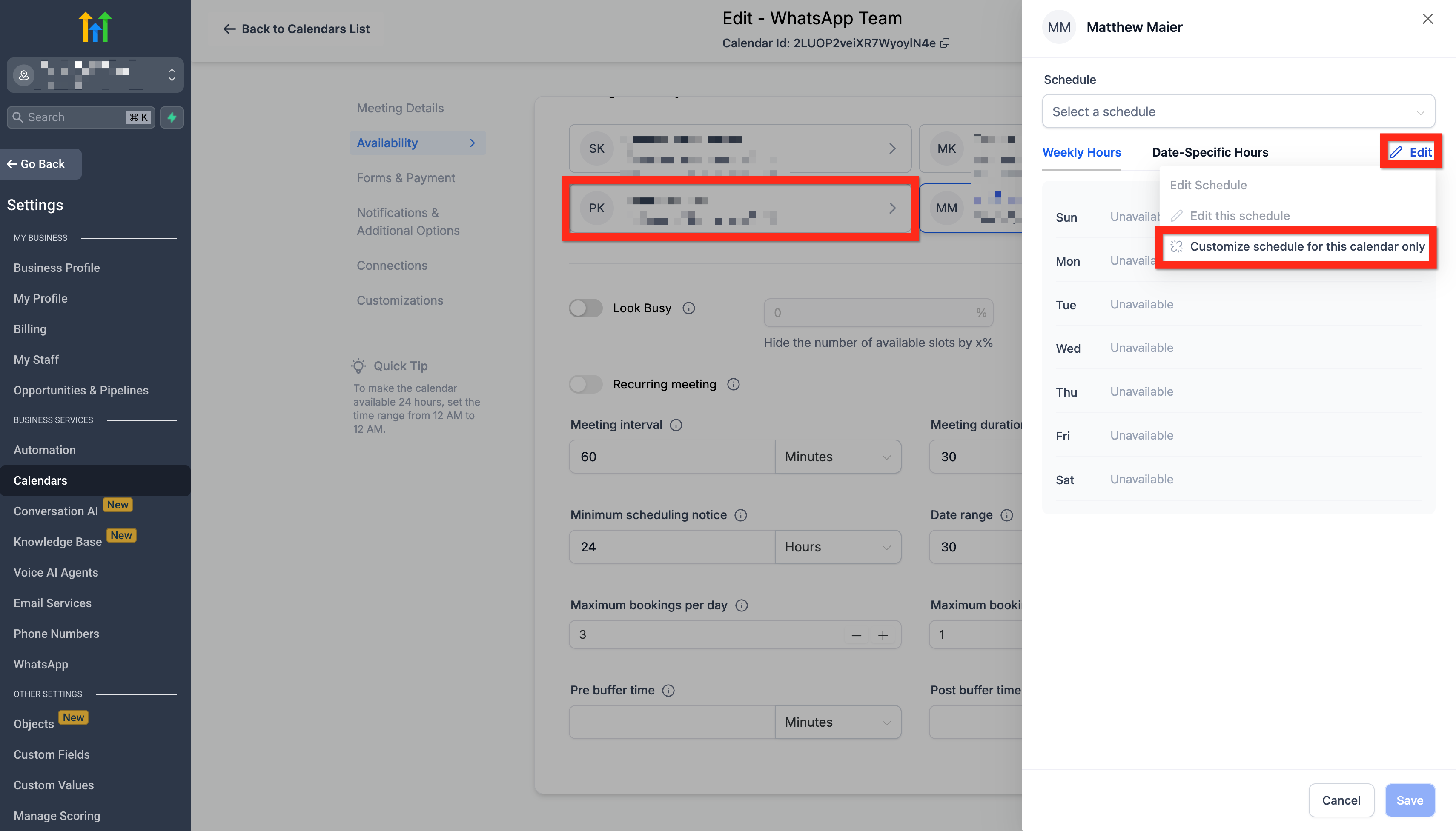Close the Matthew Maier side panel
Screen dimensions: 1456x831
1427,19
